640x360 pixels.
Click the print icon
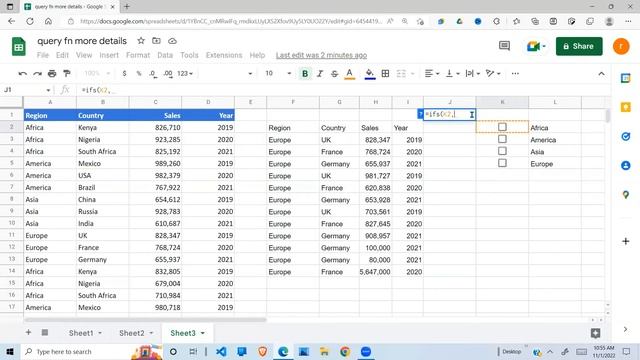52,73
